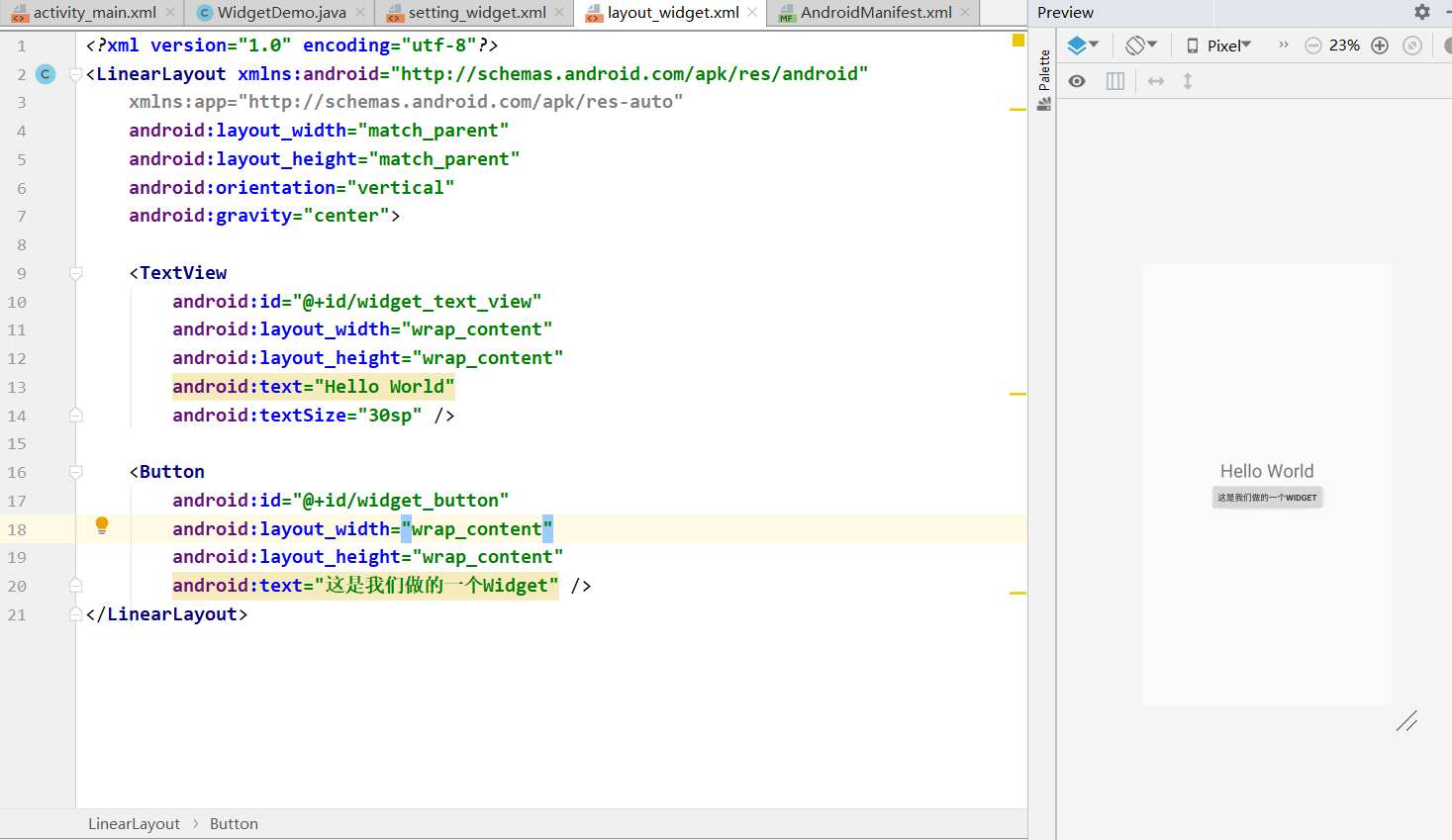This screenshot has width=1452, height=840.
Task: Choose device from the Pixel dropdown
Action: click(x=1219, y=46)
